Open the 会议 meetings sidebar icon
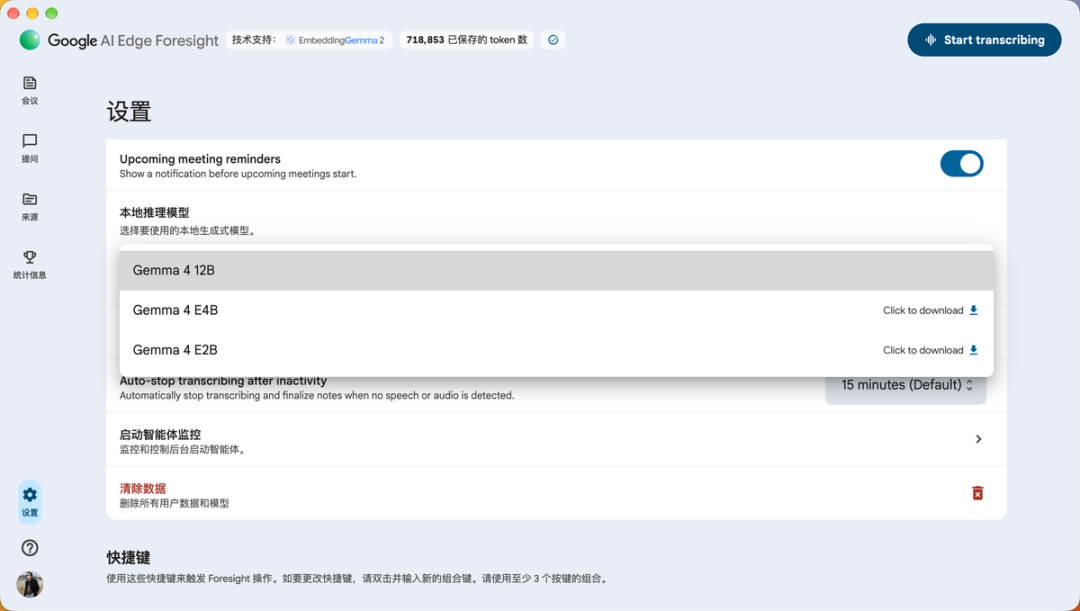Viewport: 1080px width, 611px height. (x=30, y=83)
